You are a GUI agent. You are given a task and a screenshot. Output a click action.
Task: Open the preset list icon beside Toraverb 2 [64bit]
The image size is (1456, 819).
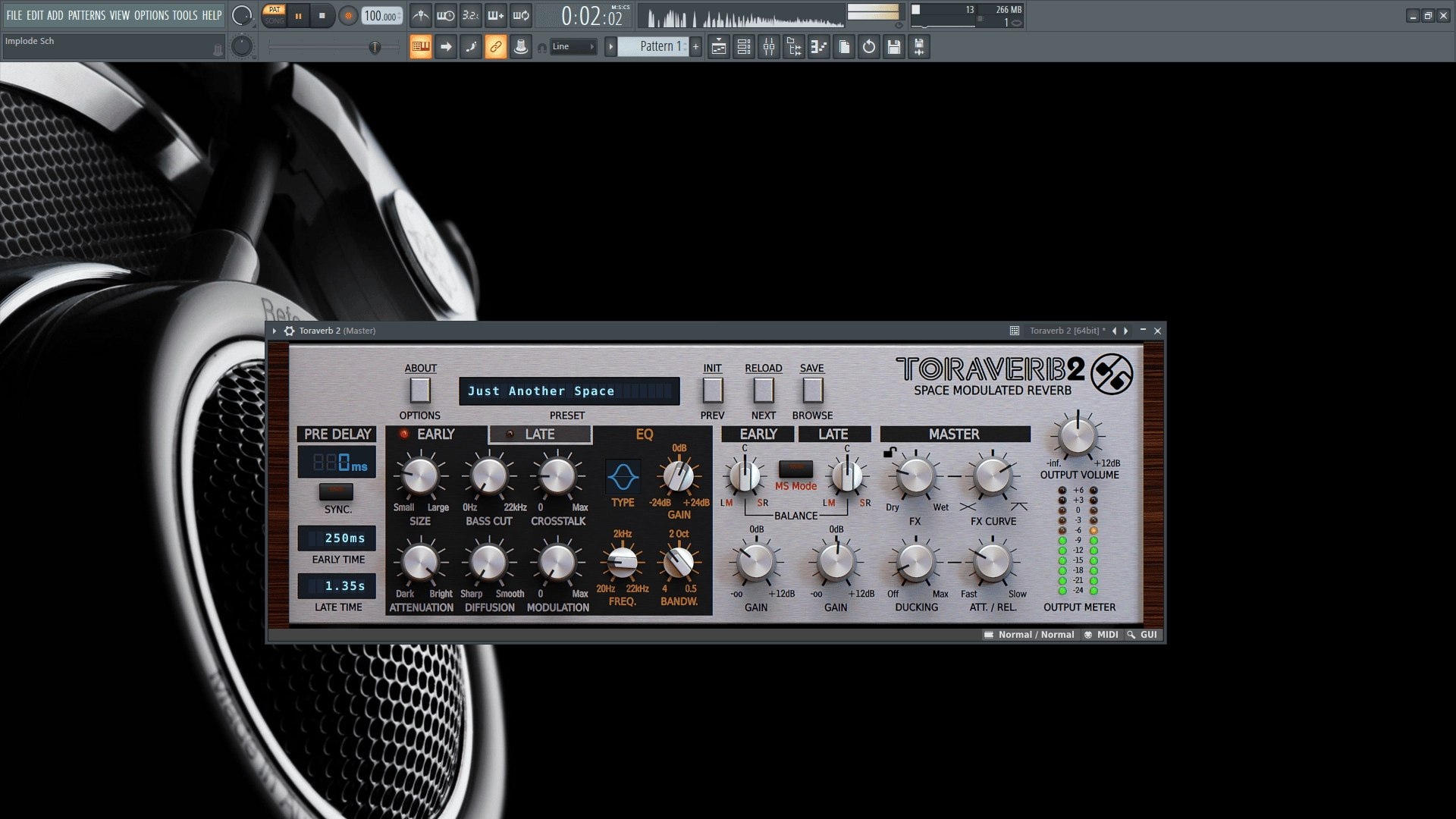pyautogui.click(x=1015, y=331)
